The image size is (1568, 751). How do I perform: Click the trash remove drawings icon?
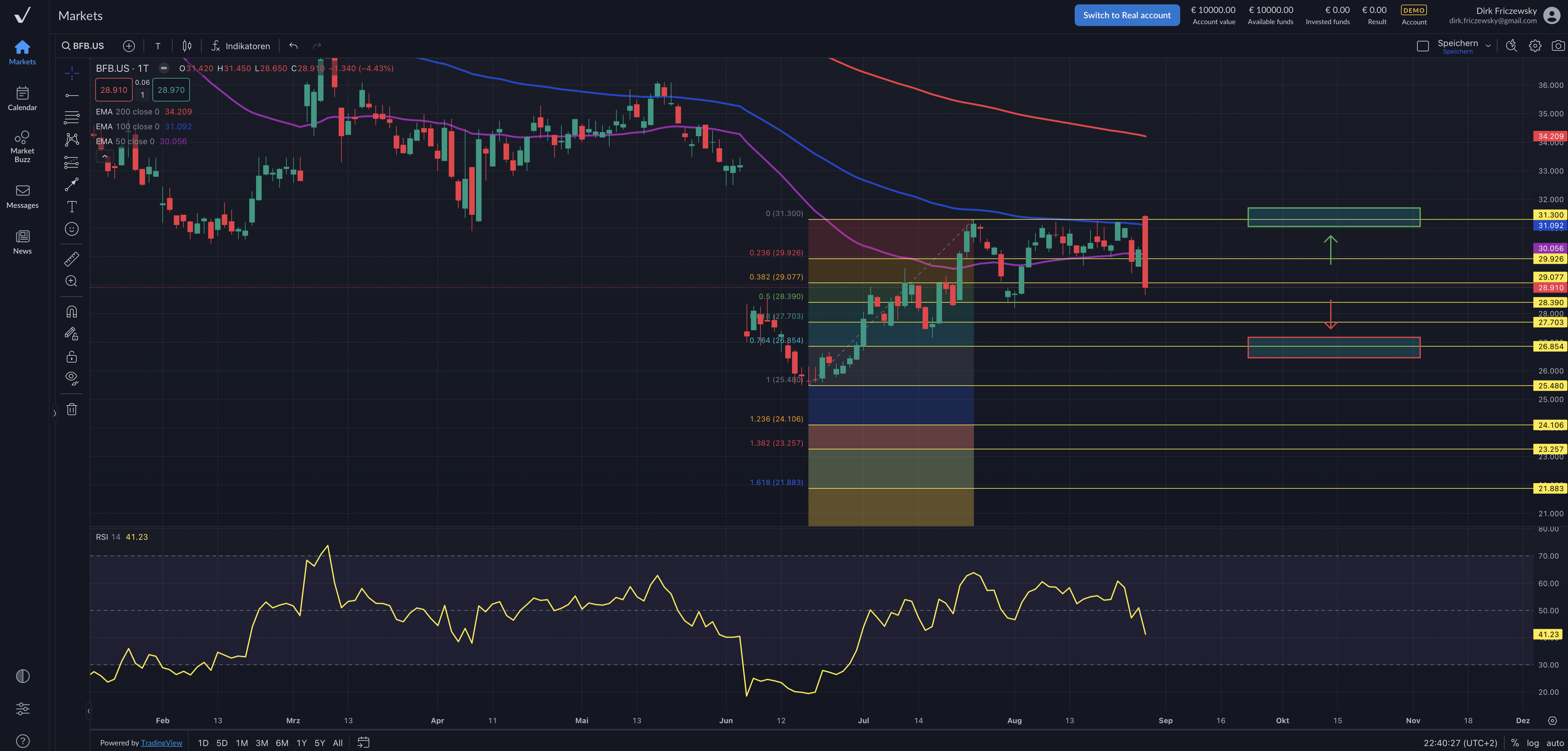72,410
